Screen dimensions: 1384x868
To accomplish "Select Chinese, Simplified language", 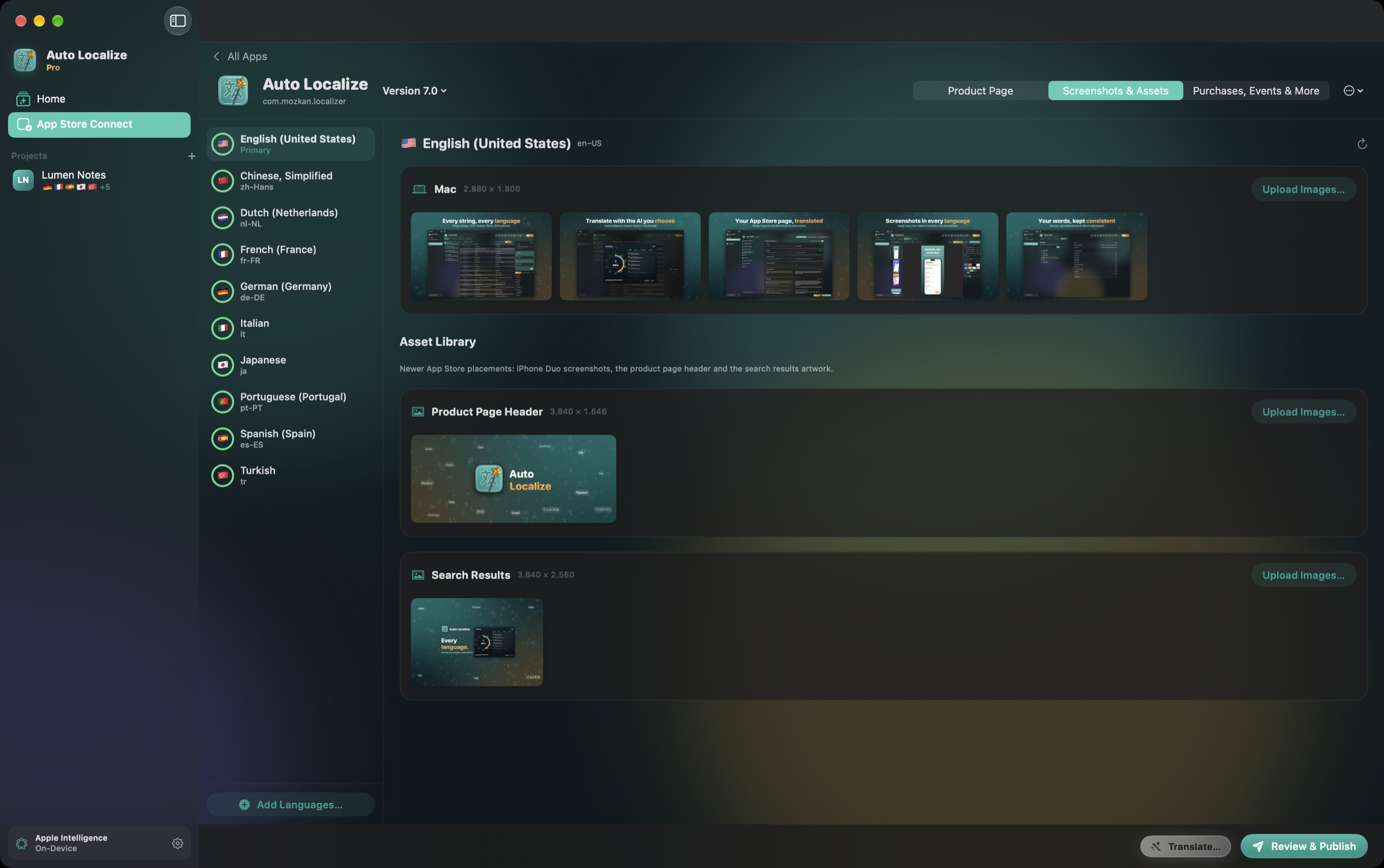I will pos(291,181).
